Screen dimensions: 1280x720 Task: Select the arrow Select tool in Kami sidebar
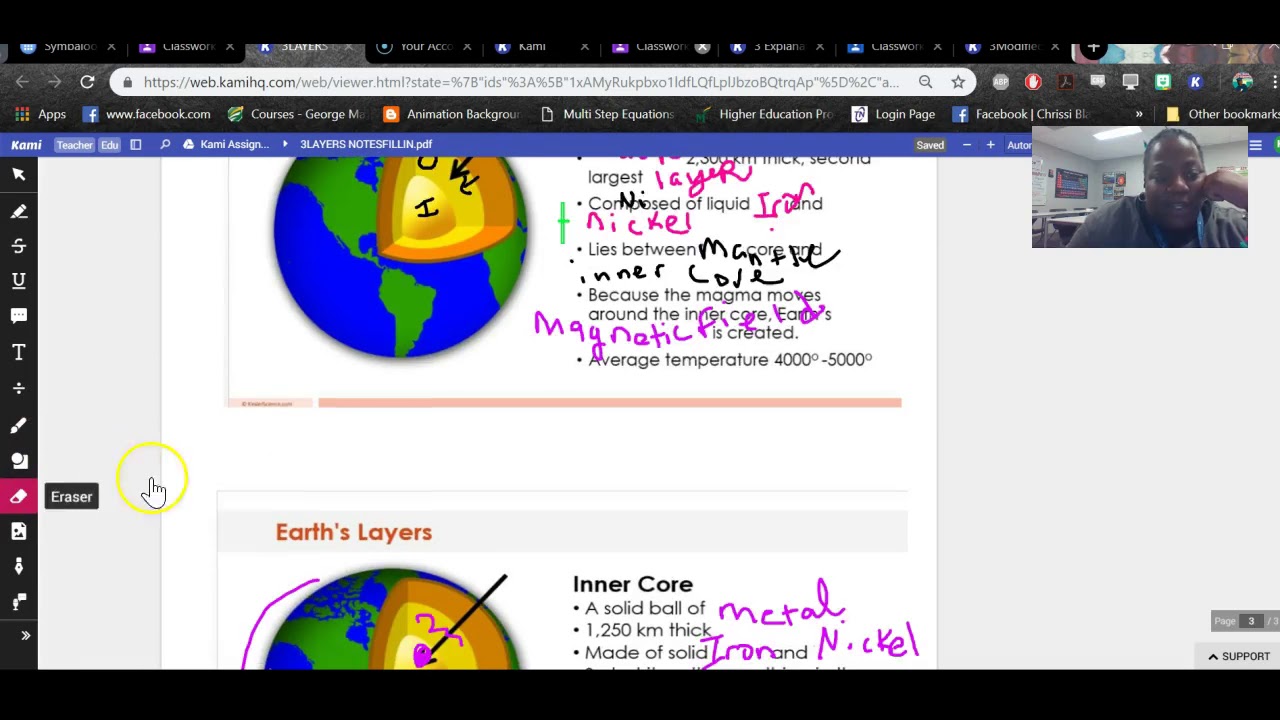pos(18,175)
